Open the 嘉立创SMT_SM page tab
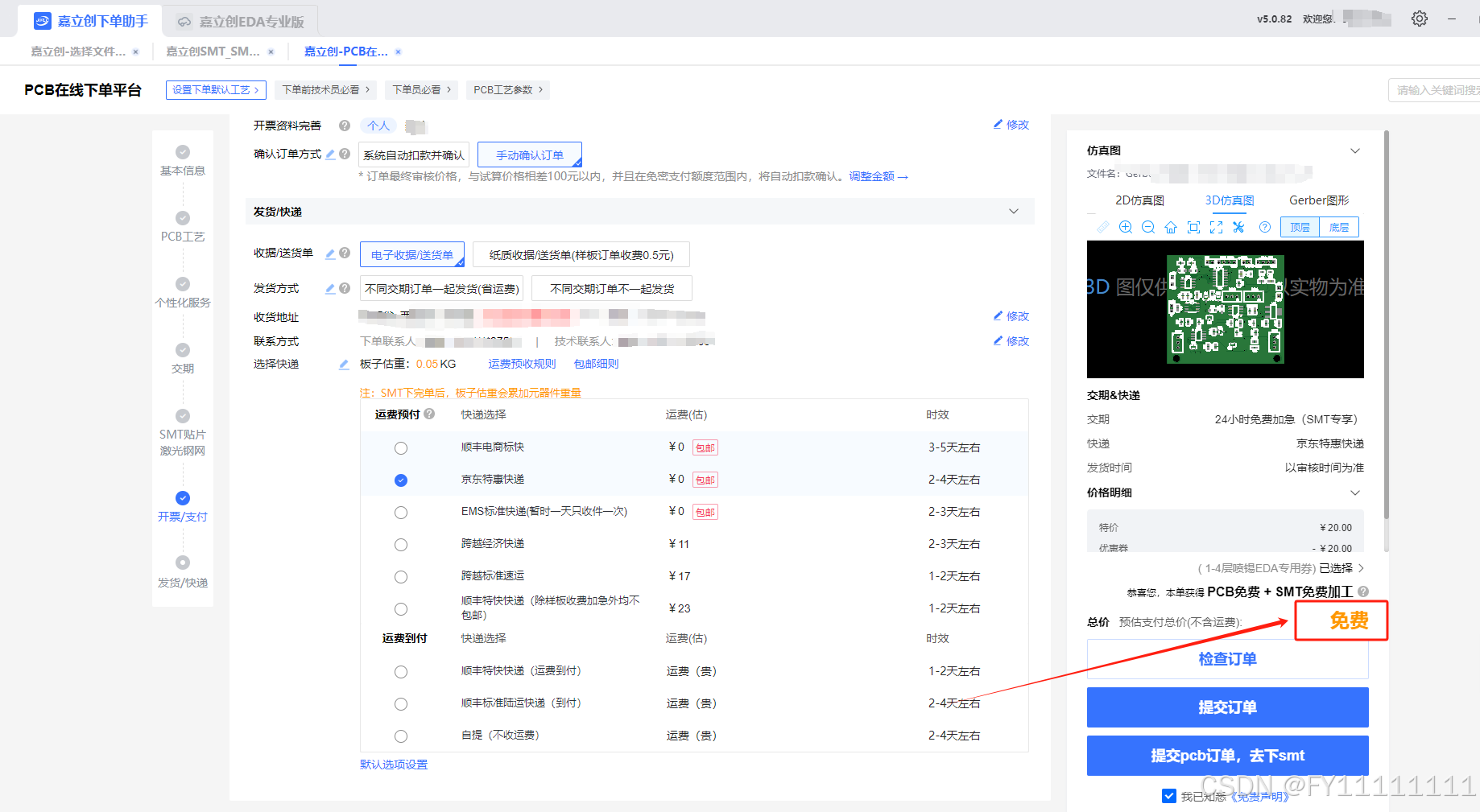1480x812 pixels. (213, 52)
